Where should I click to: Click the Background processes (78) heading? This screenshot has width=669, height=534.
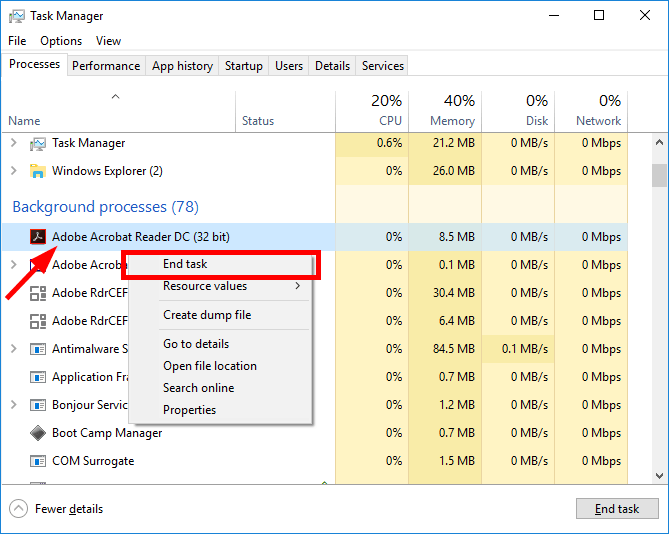click(105, 207)
